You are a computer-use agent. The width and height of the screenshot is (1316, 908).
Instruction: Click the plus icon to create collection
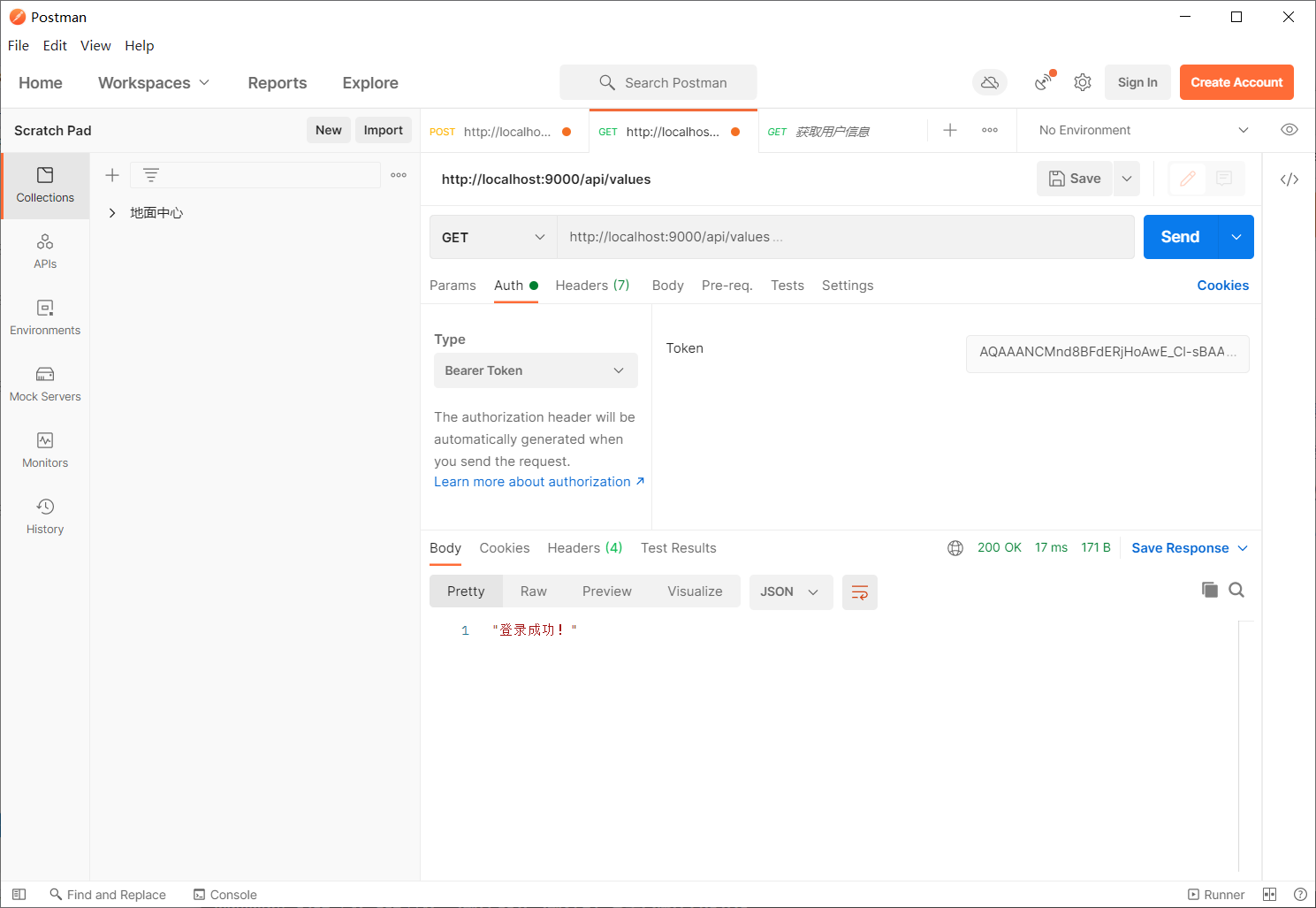point(112,175)
